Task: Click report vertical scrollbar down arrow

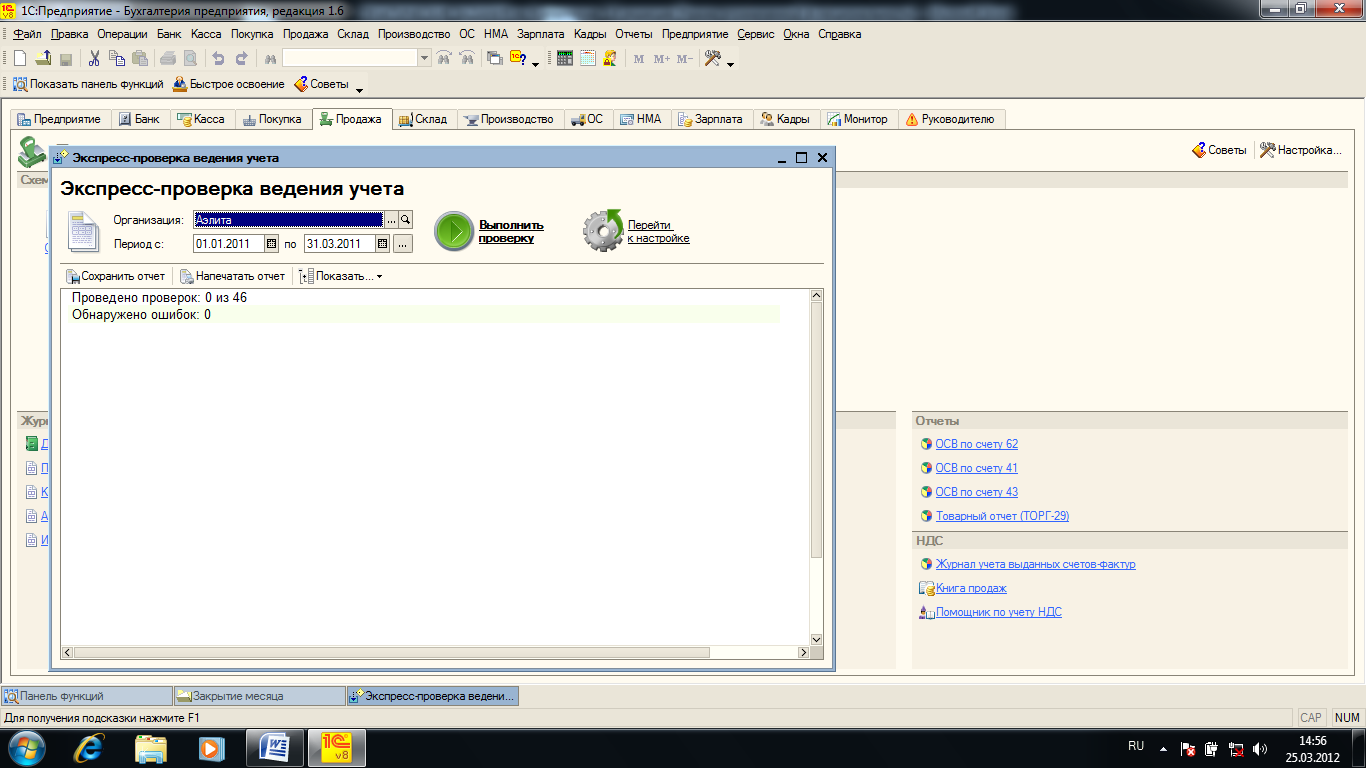Action: (816, 640)
